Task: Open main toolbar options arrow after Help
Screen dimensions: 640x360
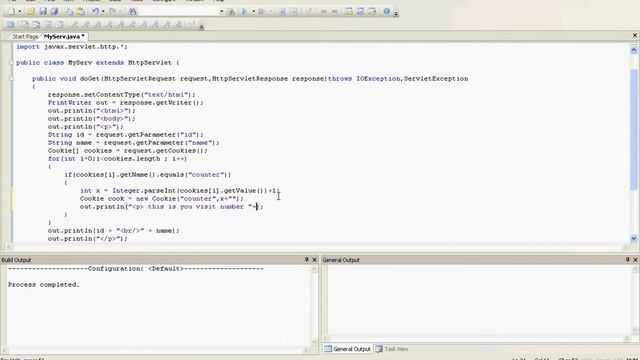Action: click(396, 13)
